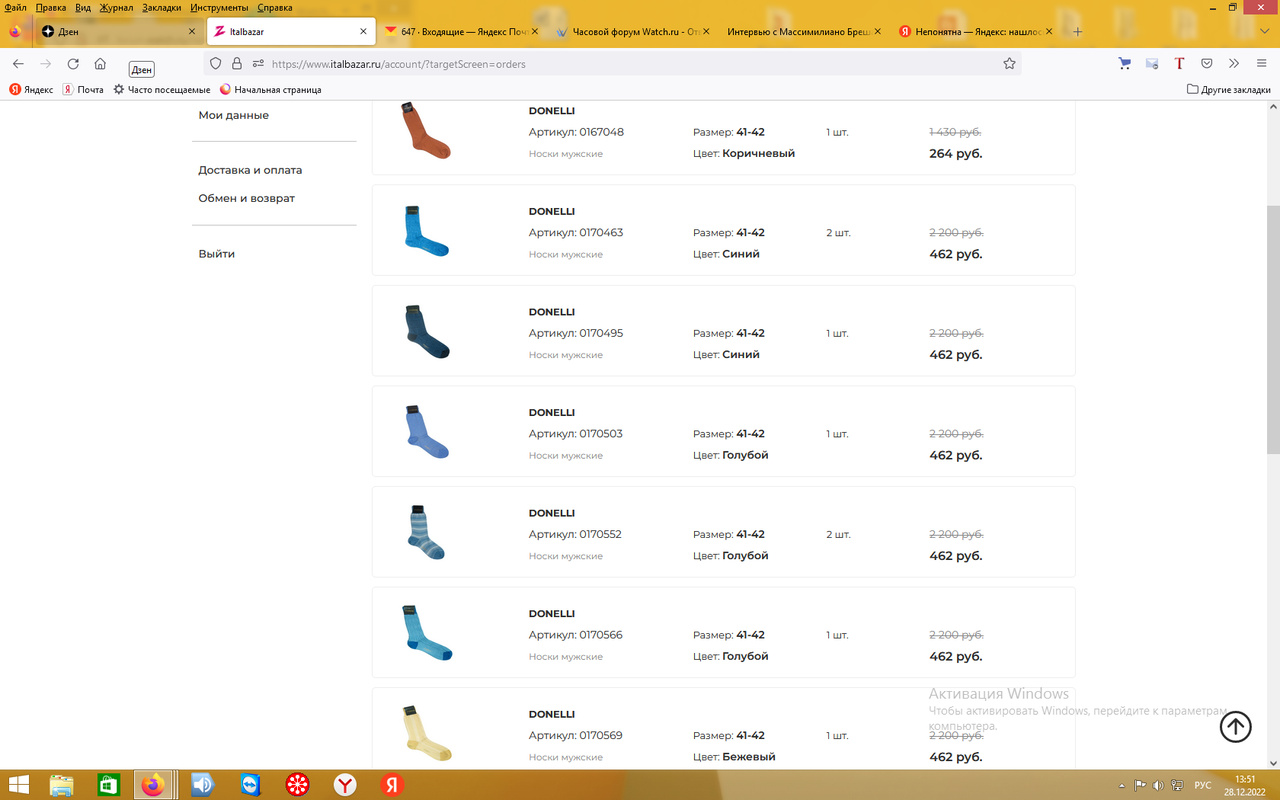Go to the browser home page icon
This screenshot has height=800, width=1280.
tap(100, 64)
